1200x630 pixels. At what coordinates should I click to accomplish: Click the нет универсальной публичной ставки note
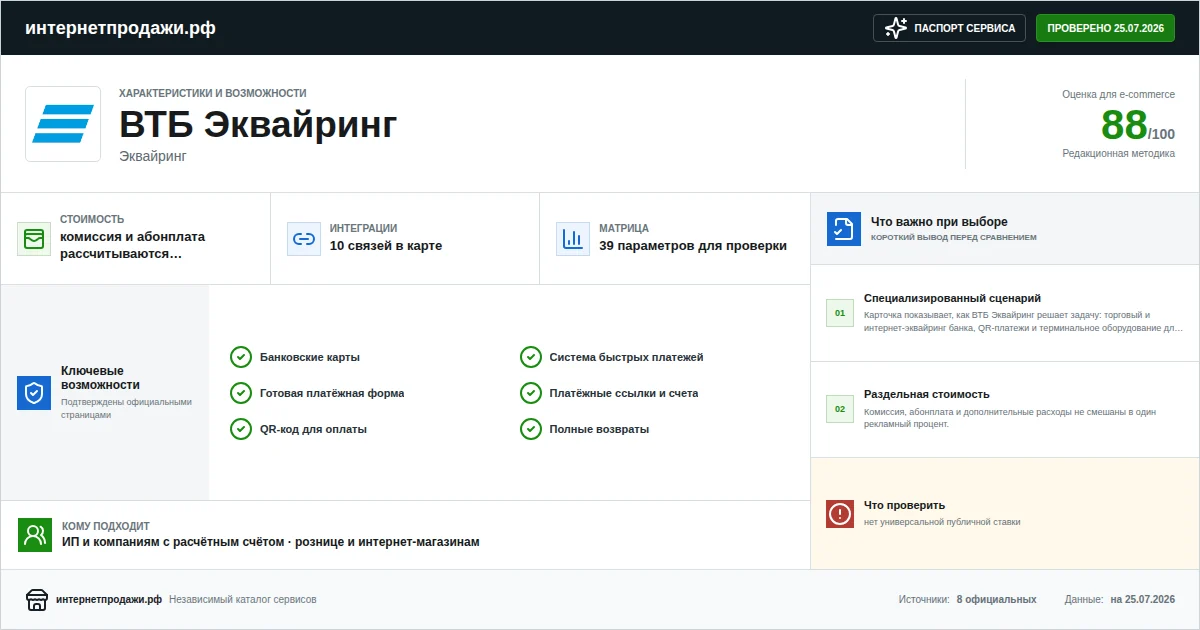tap(942, 522)
